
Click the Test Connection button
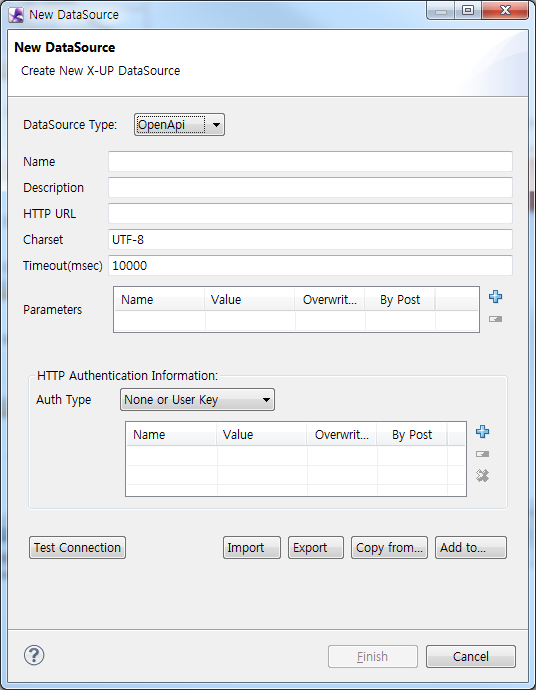click(x=77, y=547)
